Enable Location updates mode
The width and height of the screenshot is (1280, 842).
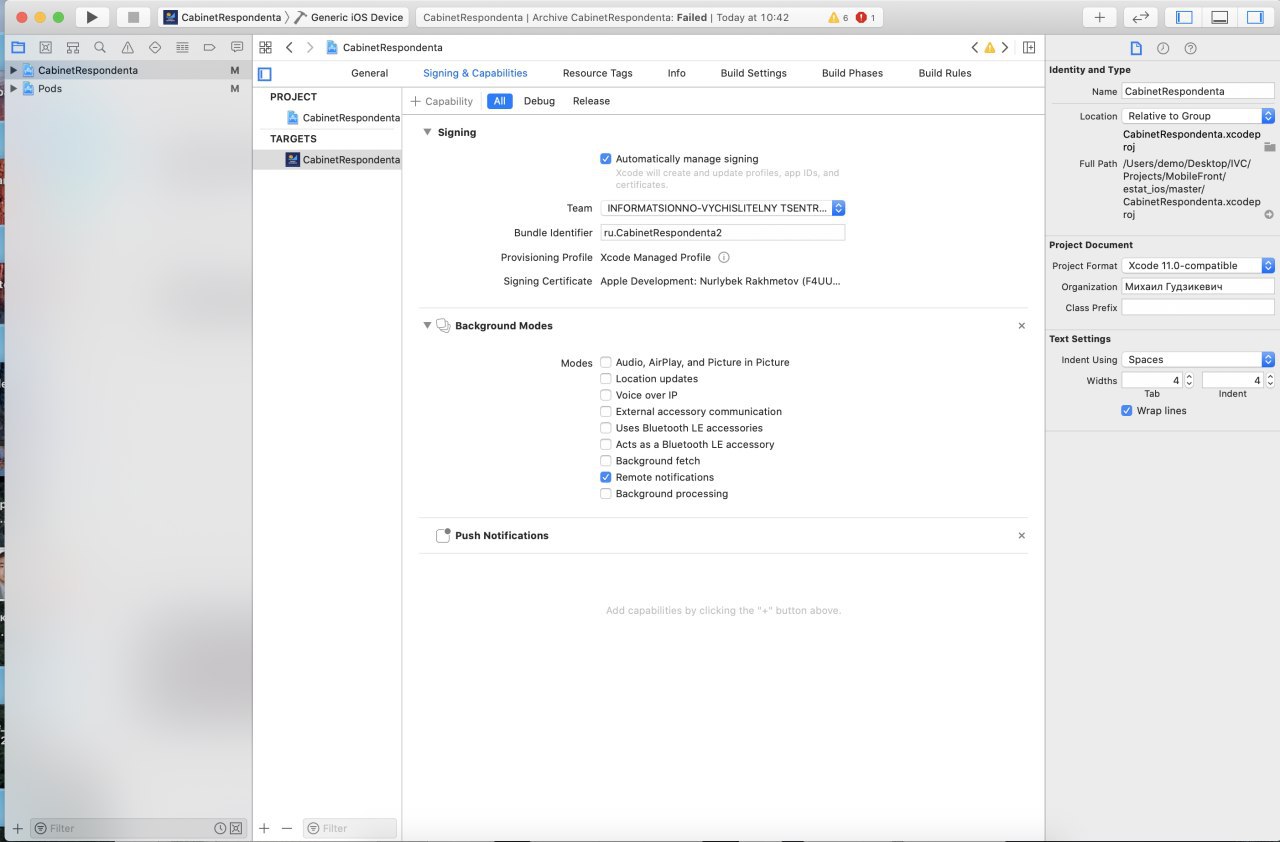[605, 379]
